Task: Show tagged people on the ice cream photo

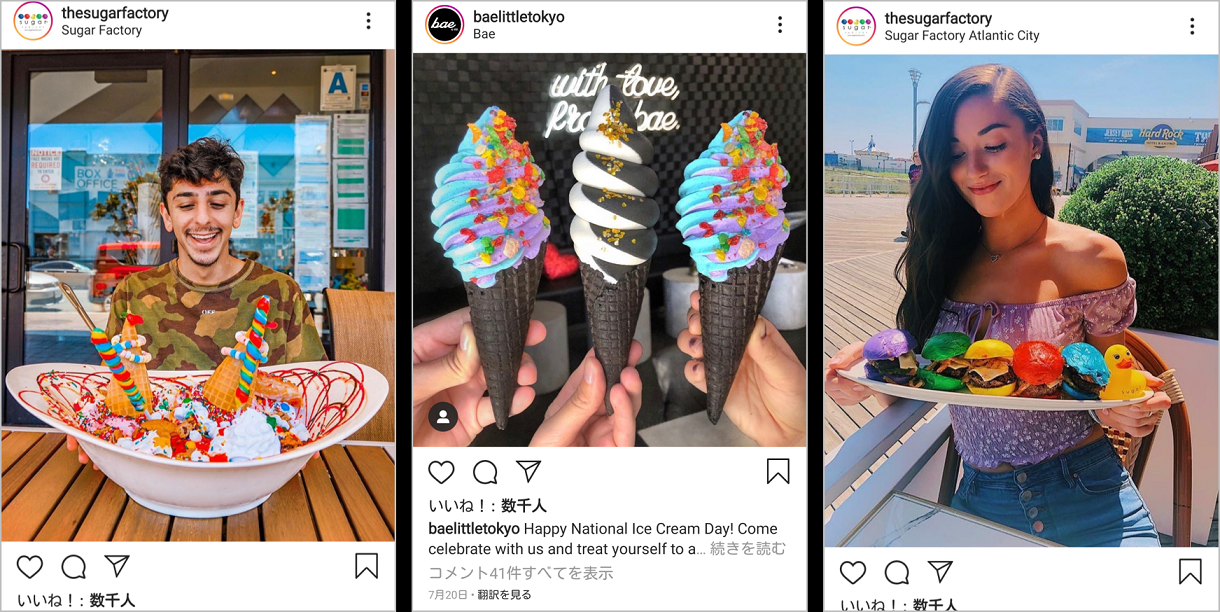Action: coord(443,416)
